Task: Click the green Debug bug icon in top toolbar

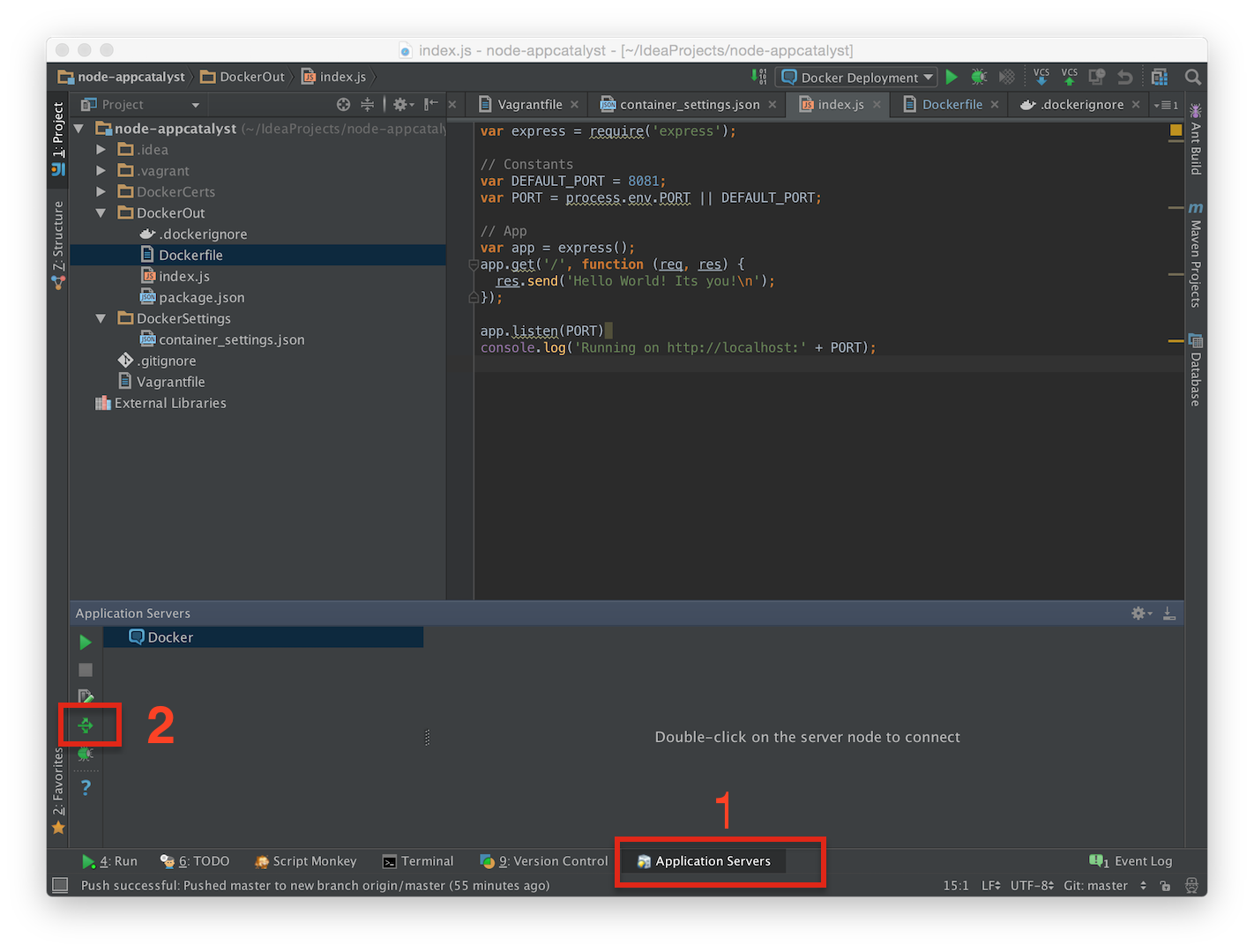Action: point(979,78)
